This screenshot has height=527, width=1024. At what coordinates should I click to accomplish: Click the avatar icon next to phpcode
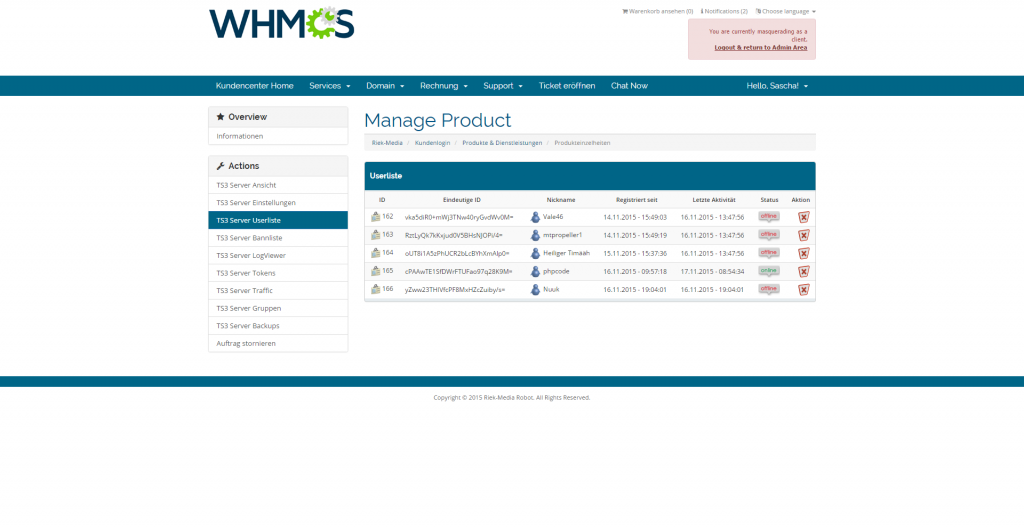pyautogui.click(x=535, y=271)
